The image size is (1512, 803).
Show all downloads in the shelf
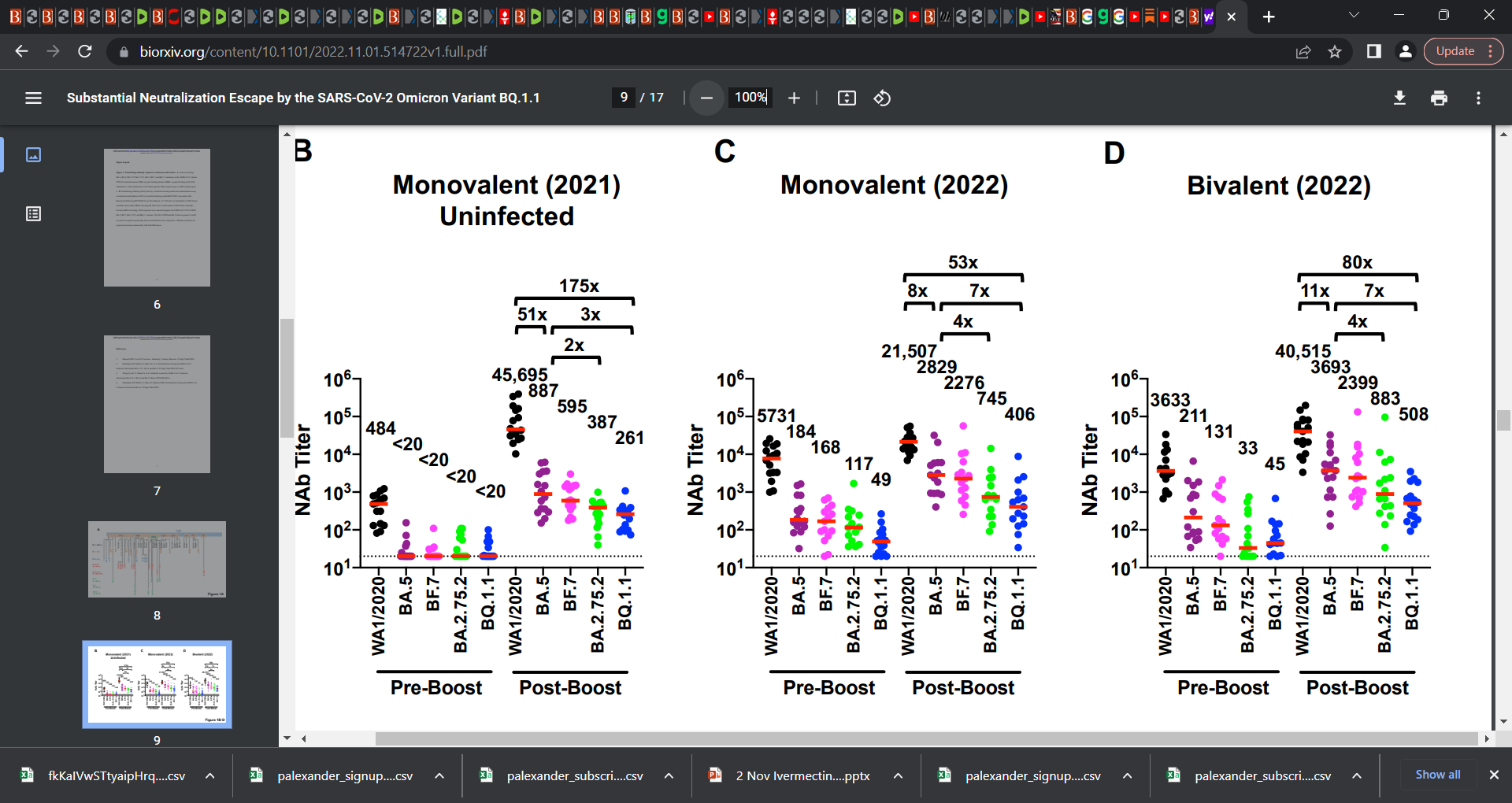(1438, 775)
